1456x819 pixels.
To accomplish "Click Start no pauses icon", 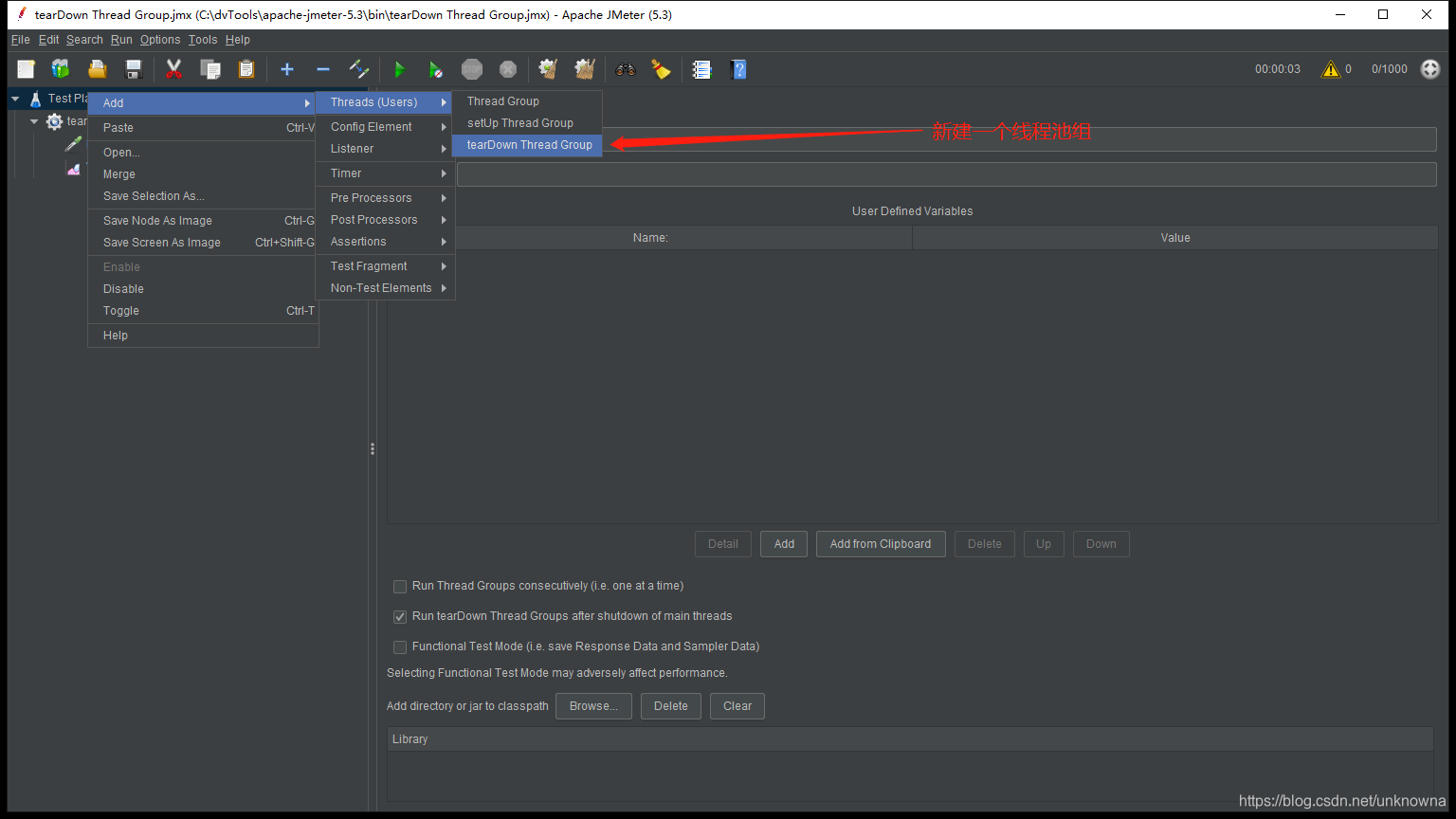I will click(435, 69).
